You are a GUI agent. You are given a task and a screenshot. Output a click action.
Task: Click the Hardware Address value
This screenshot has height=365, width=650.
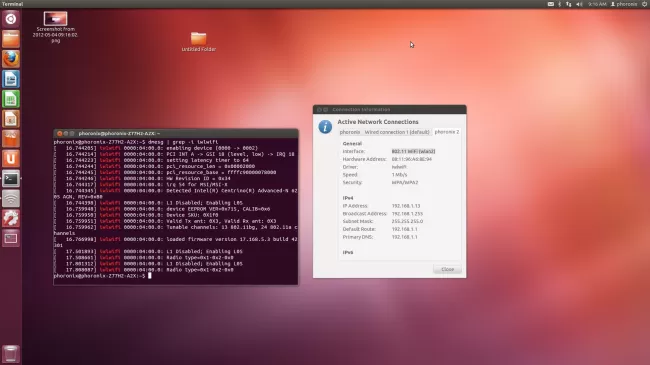(412, 159)
